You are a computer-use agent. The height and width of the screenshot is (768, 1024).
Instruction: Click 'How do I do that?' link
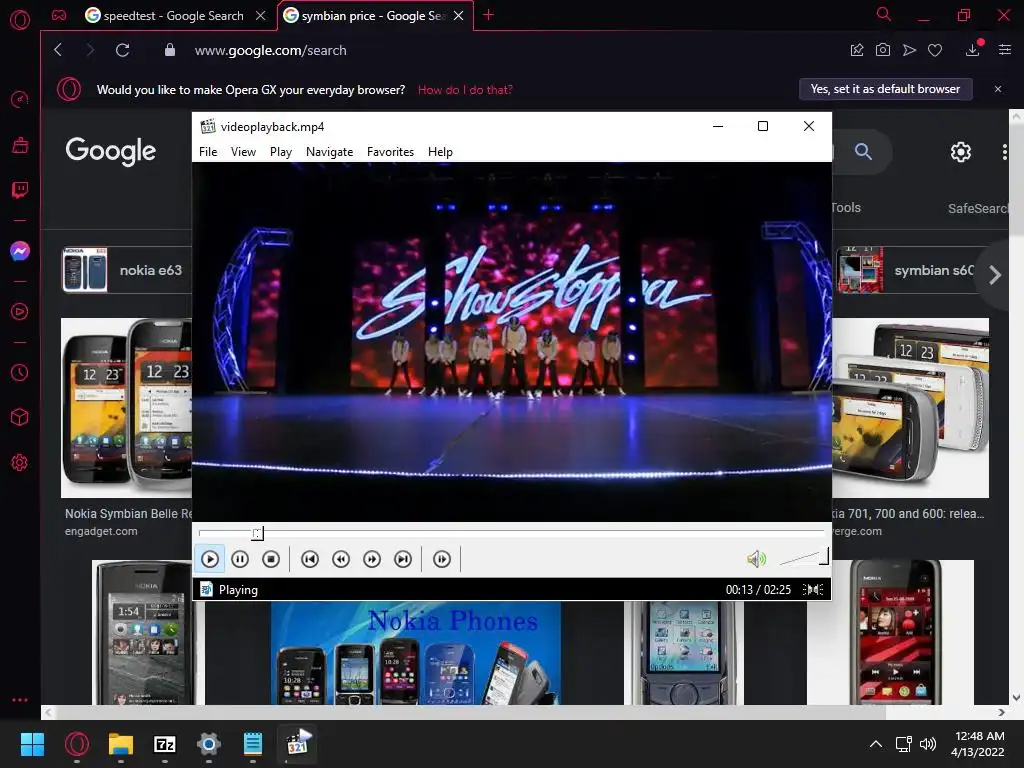pos(465,90)
